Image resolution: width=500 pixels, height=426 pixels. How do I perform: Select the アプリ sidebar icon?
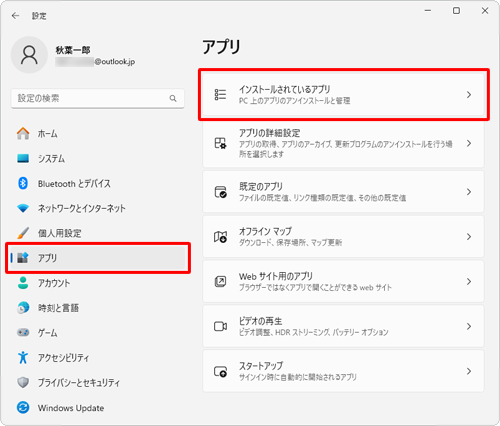pyautogui.click(x=23, y=258)
